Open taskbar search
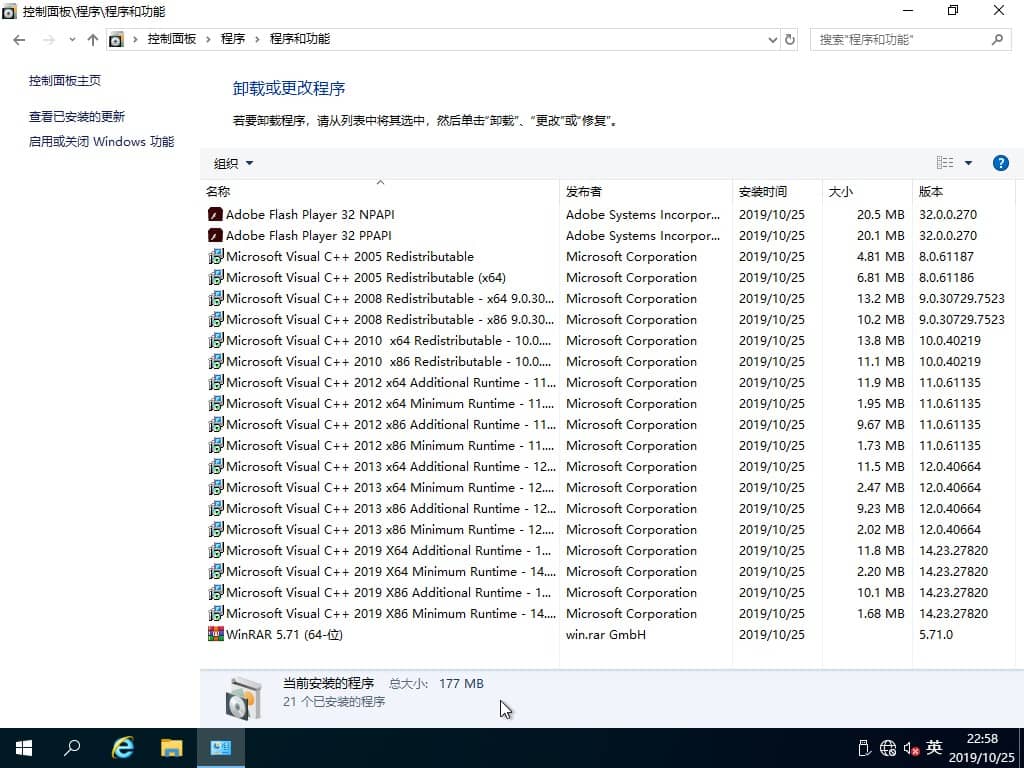 point(72,748)
